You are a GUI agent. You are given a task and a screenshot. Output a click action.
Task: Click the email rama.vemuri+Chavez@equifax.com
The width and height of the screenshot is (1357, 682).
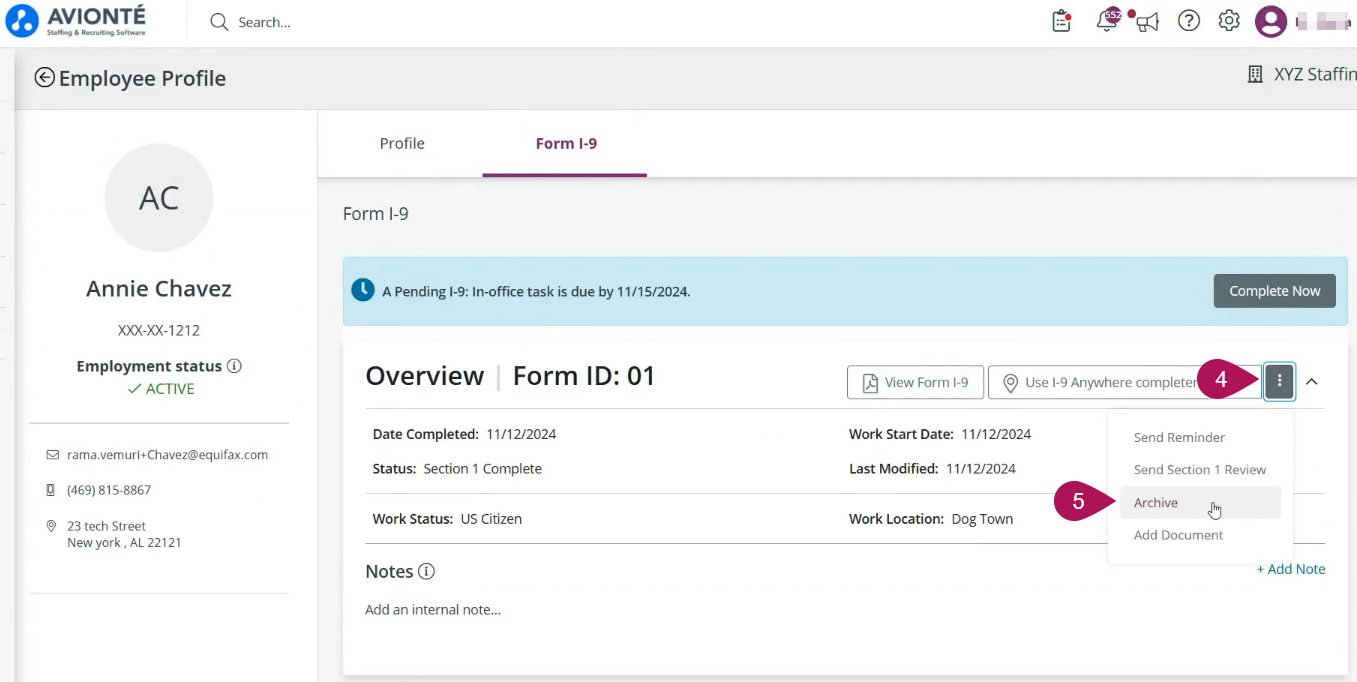(x=168, y=455)
